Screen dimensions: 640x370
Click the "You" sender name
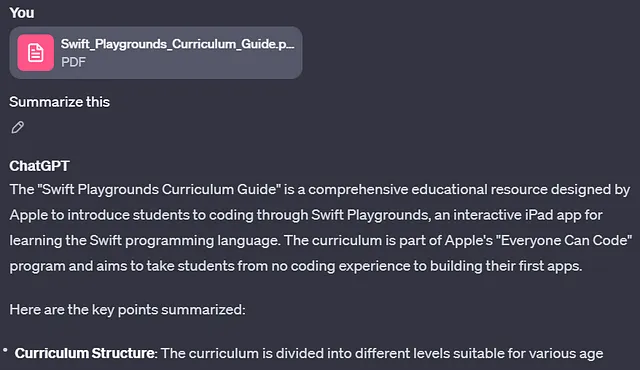(x=22, y=13)
